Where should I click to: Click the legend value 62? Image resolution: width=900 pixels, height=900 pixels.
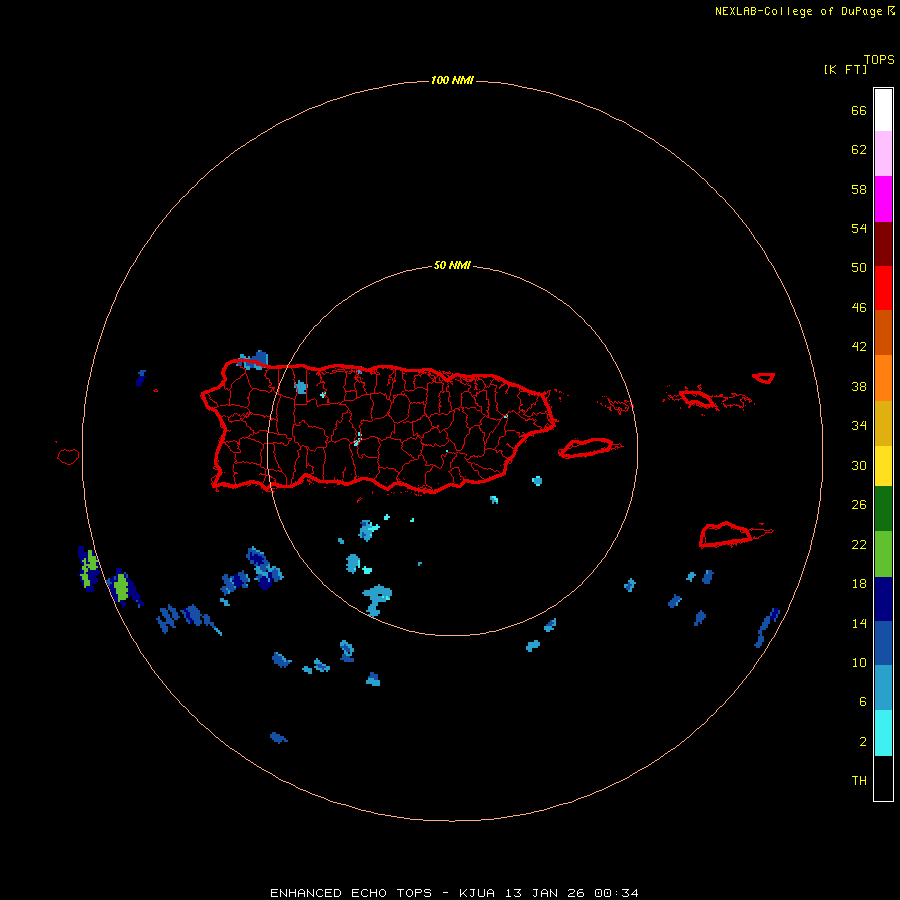pyautogui.click(x=859, y=150)
